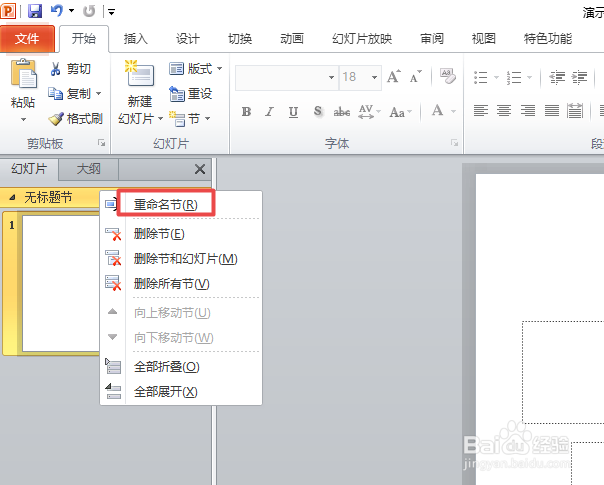Click the 新建幻灯片 new slide icon
Screen dimensions: 604x485
140,73
